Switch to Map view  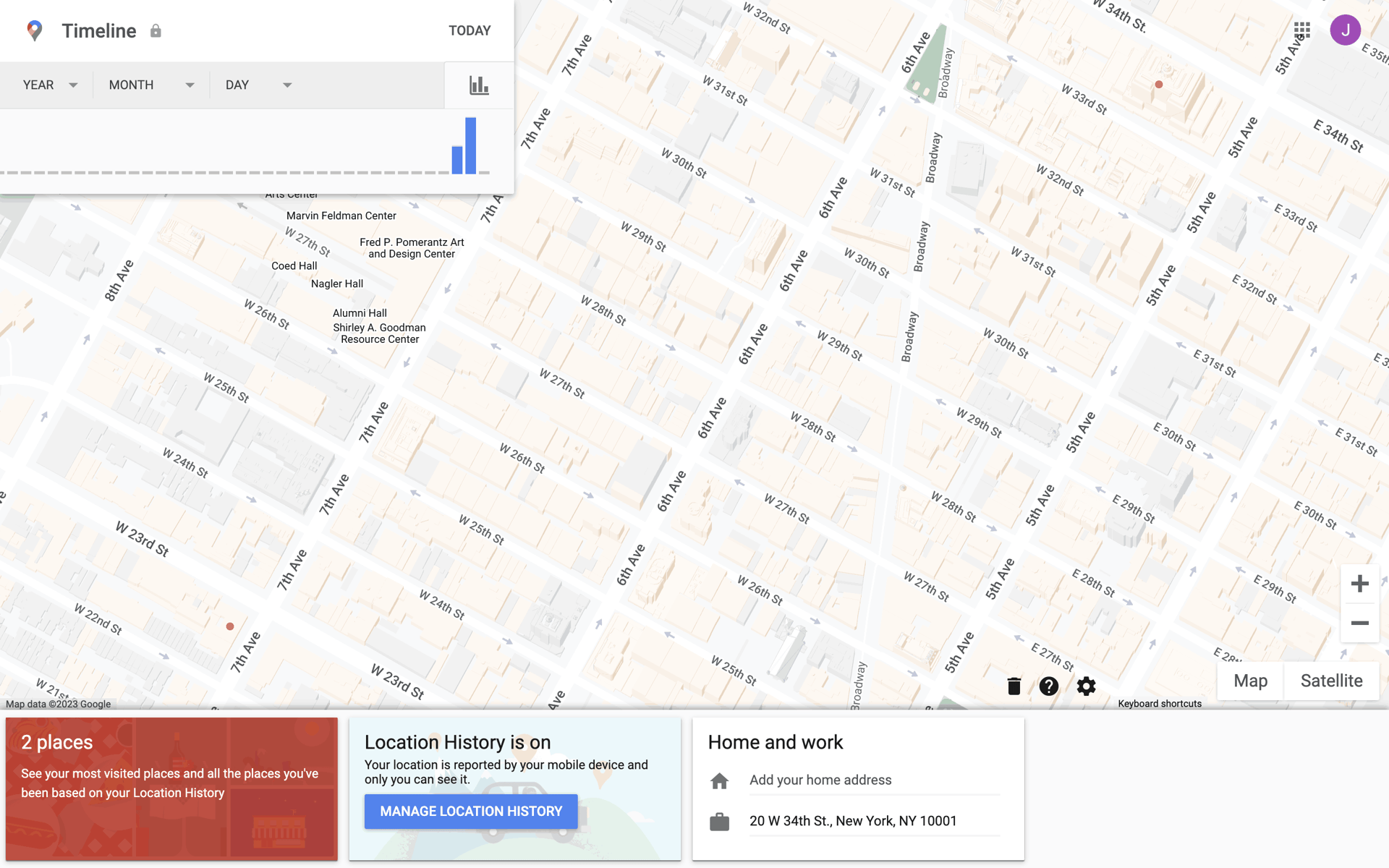click(x=1251, y=681)
